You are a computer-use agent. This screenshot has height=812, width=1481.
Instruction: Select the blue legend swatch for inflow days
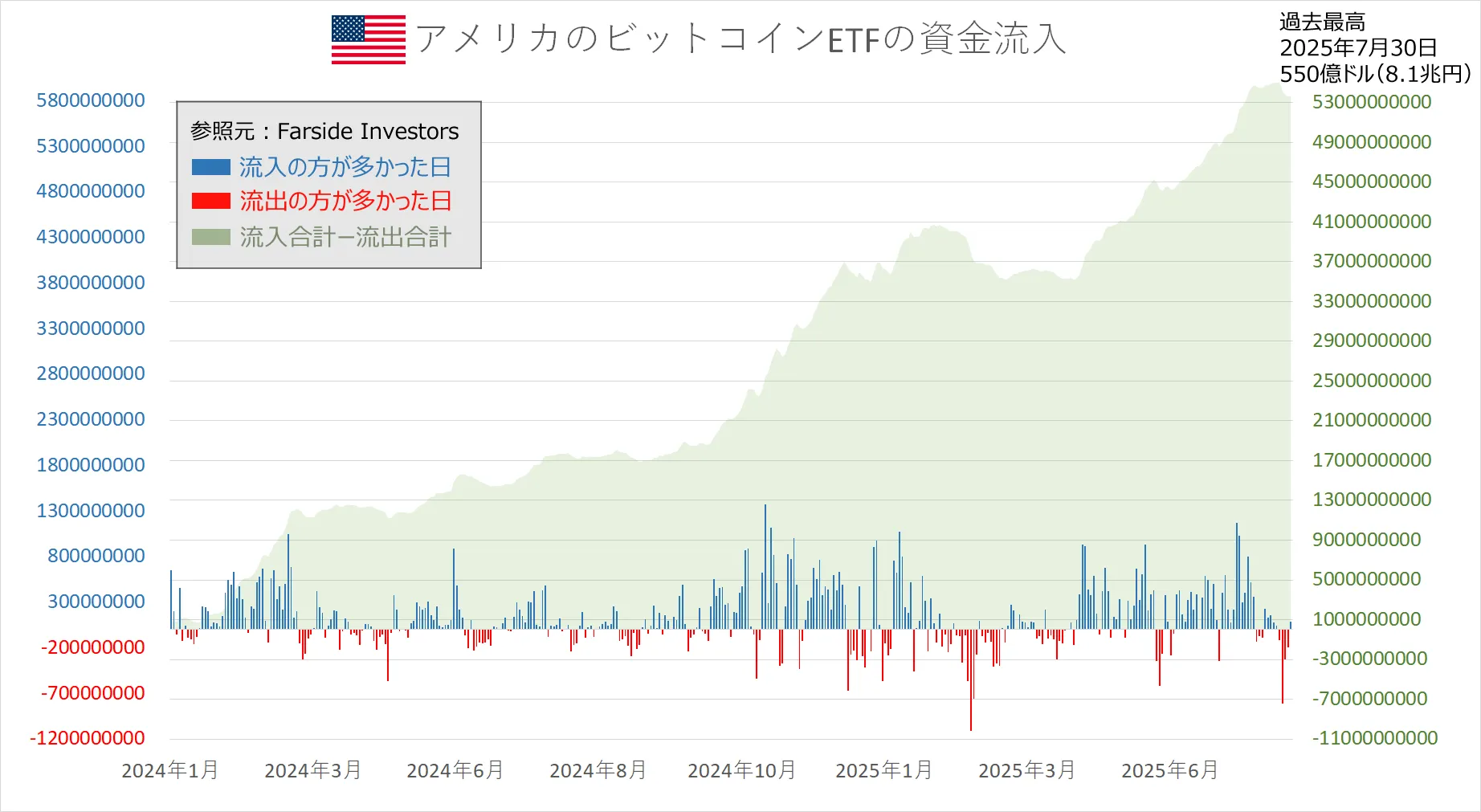211,166
